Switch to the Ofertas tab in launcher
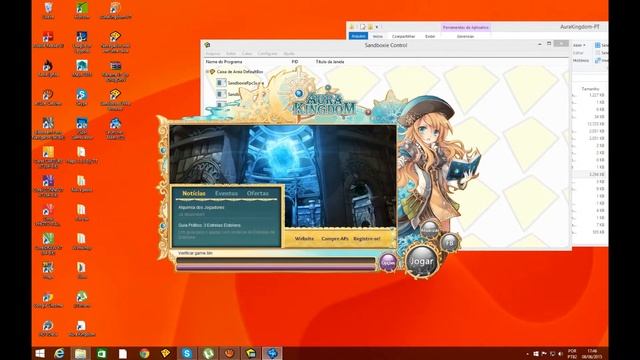The width and height of the screenshot is (640, 360). (258, 193)
